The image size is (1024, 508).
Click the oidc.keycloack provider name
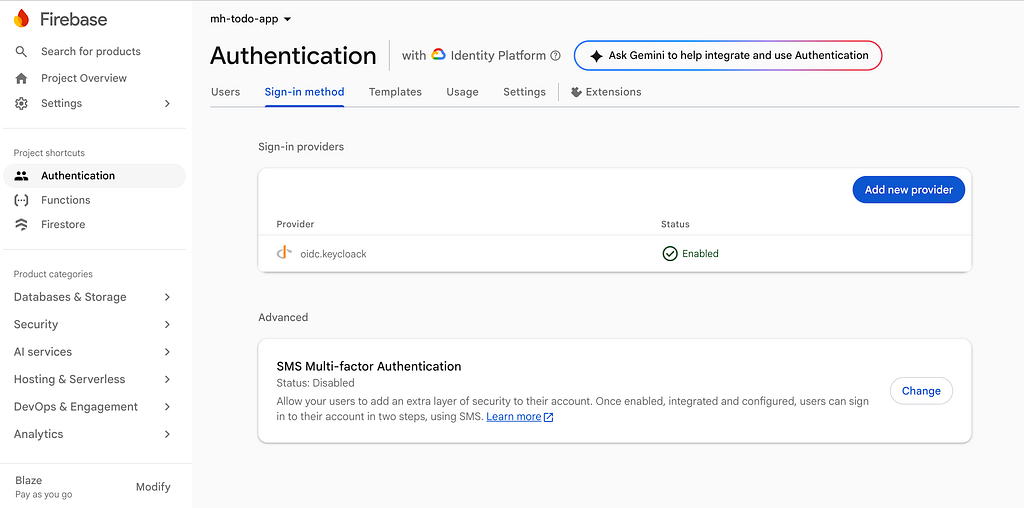click(333, 254)
